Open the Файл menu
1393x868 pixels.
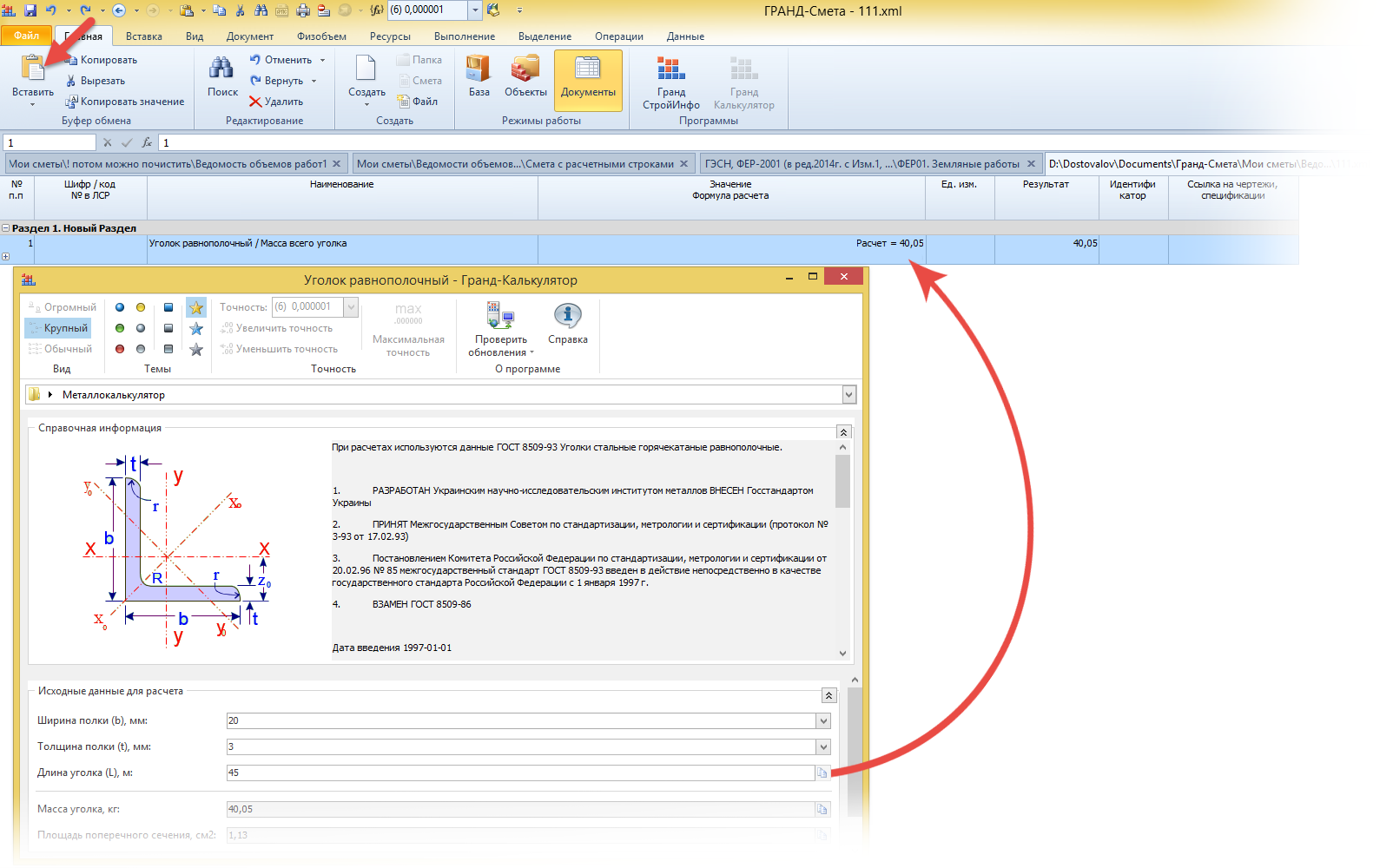coord(27,36)
